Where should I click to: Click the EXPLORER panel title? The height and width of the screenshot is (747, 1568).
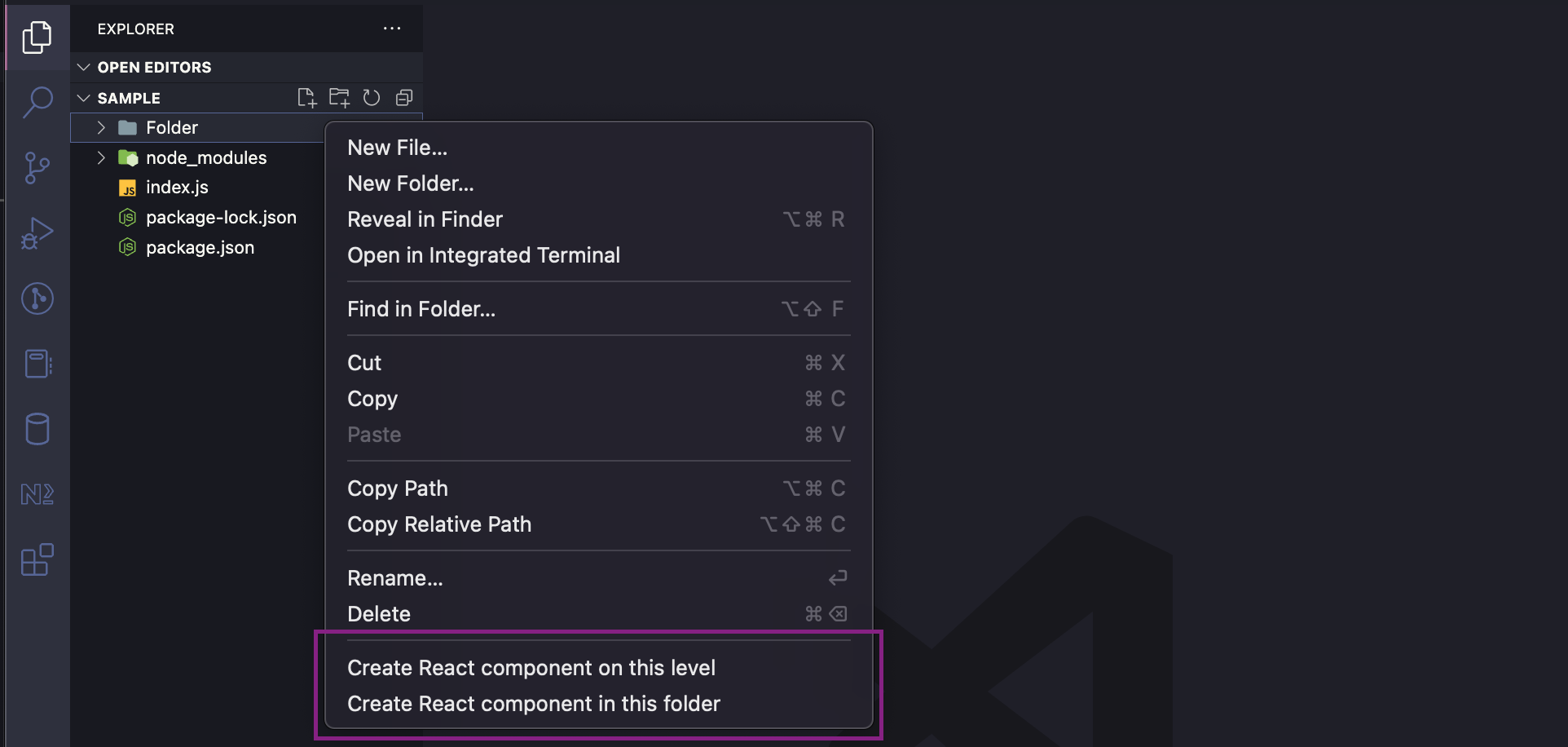[x=136, y=29]
